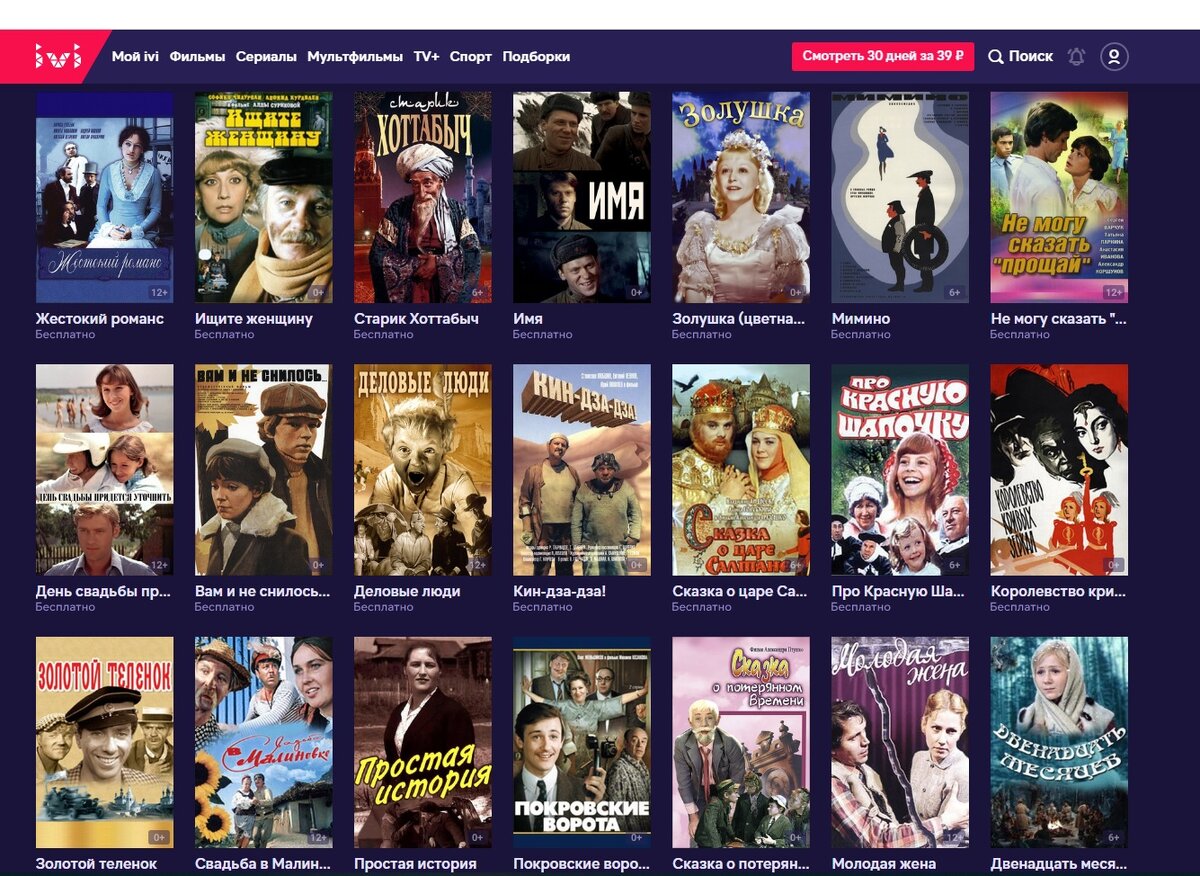This screenshot has width=1200, height=876.
Task: Open the Спорт section
Action: pyautogui.click(x=472, y=57)
